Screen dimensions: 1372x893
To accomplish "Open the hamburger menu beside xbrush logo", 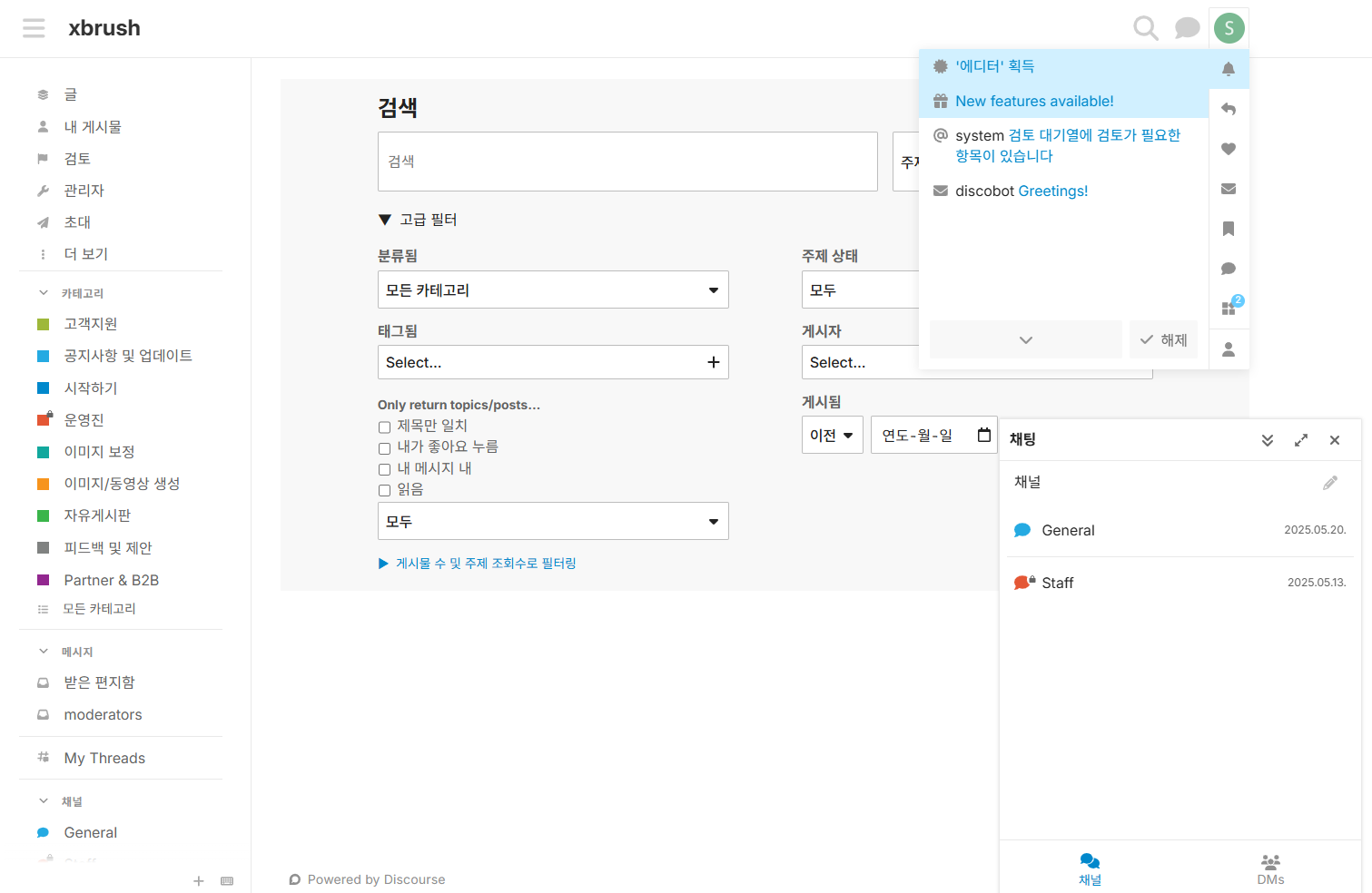I will (x=34, y=28).
